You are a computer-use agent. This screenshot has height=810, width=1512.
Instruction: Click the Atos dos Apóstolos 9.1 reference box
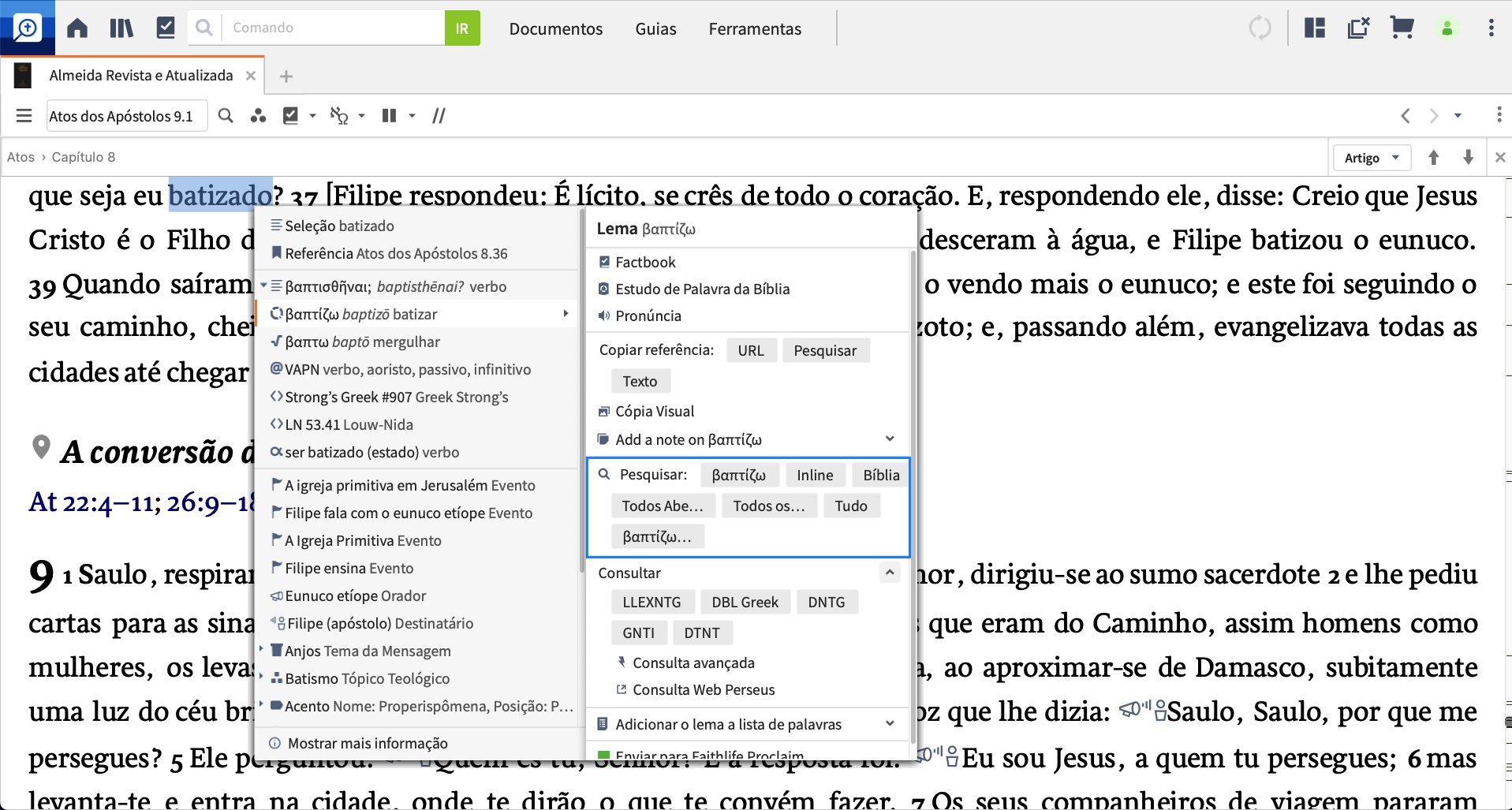click(x=126, y=116)
